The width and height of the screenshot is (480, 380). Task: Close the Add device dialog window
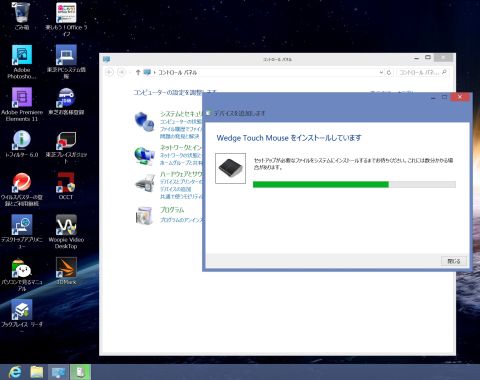(x=460, y=97)
